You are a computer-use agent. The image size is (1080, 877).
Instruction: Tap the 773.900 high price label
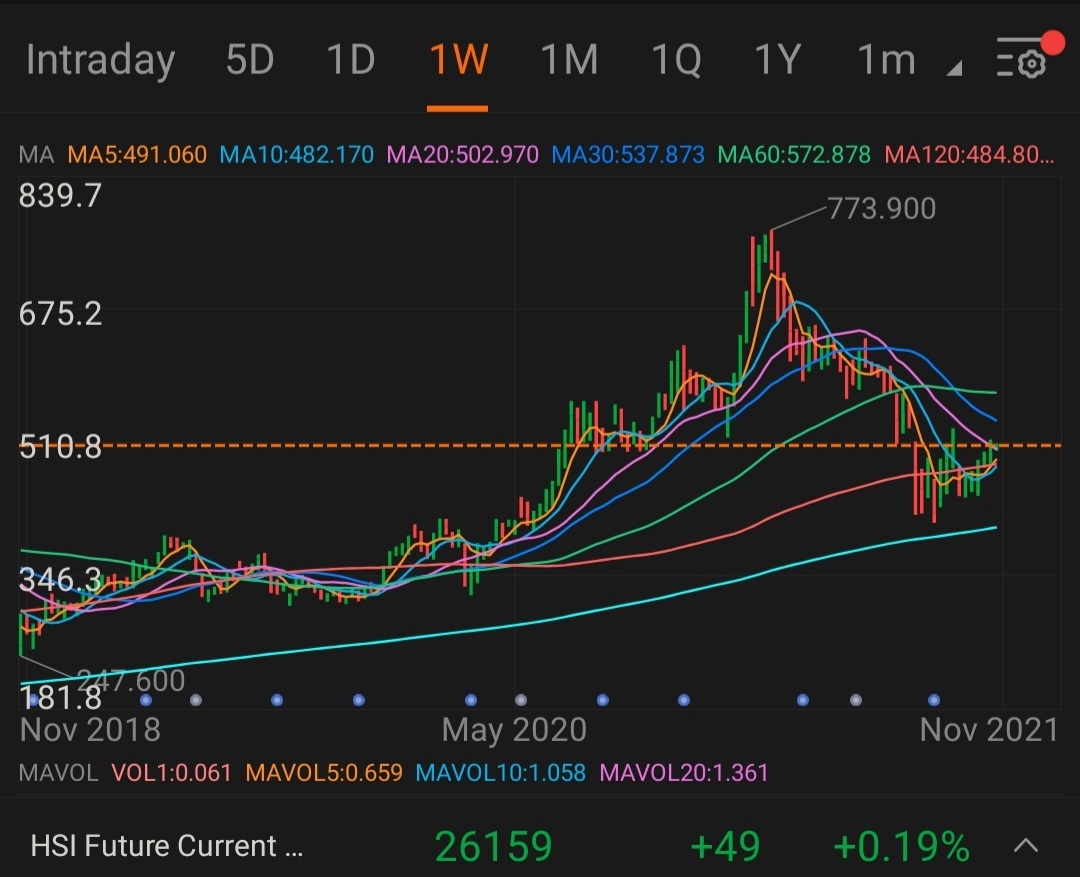pos(881,208)
